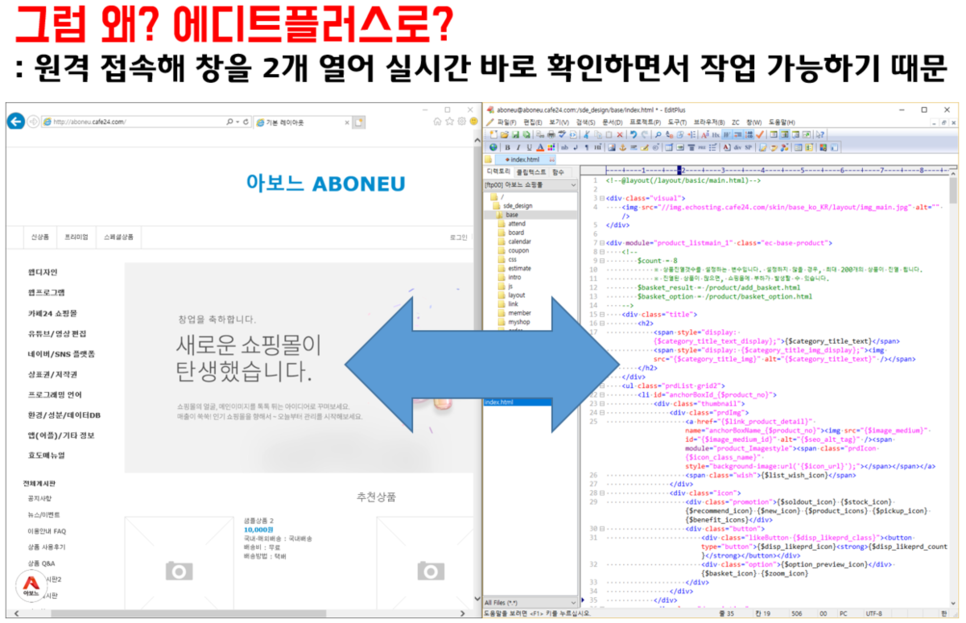Open the 보기(V) menu in EditPlus
The image size is (966, 623).
point(559,122)
